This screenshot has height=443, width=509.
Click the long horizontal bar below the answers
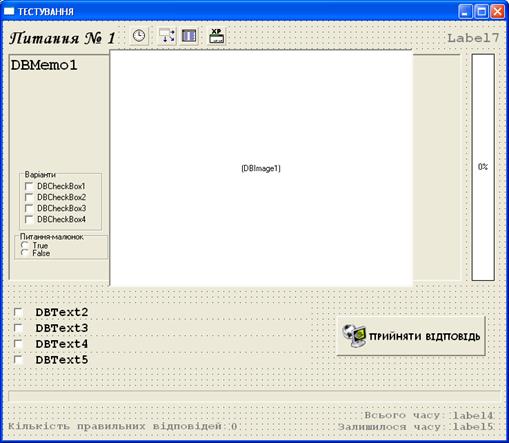pos(254,396)
